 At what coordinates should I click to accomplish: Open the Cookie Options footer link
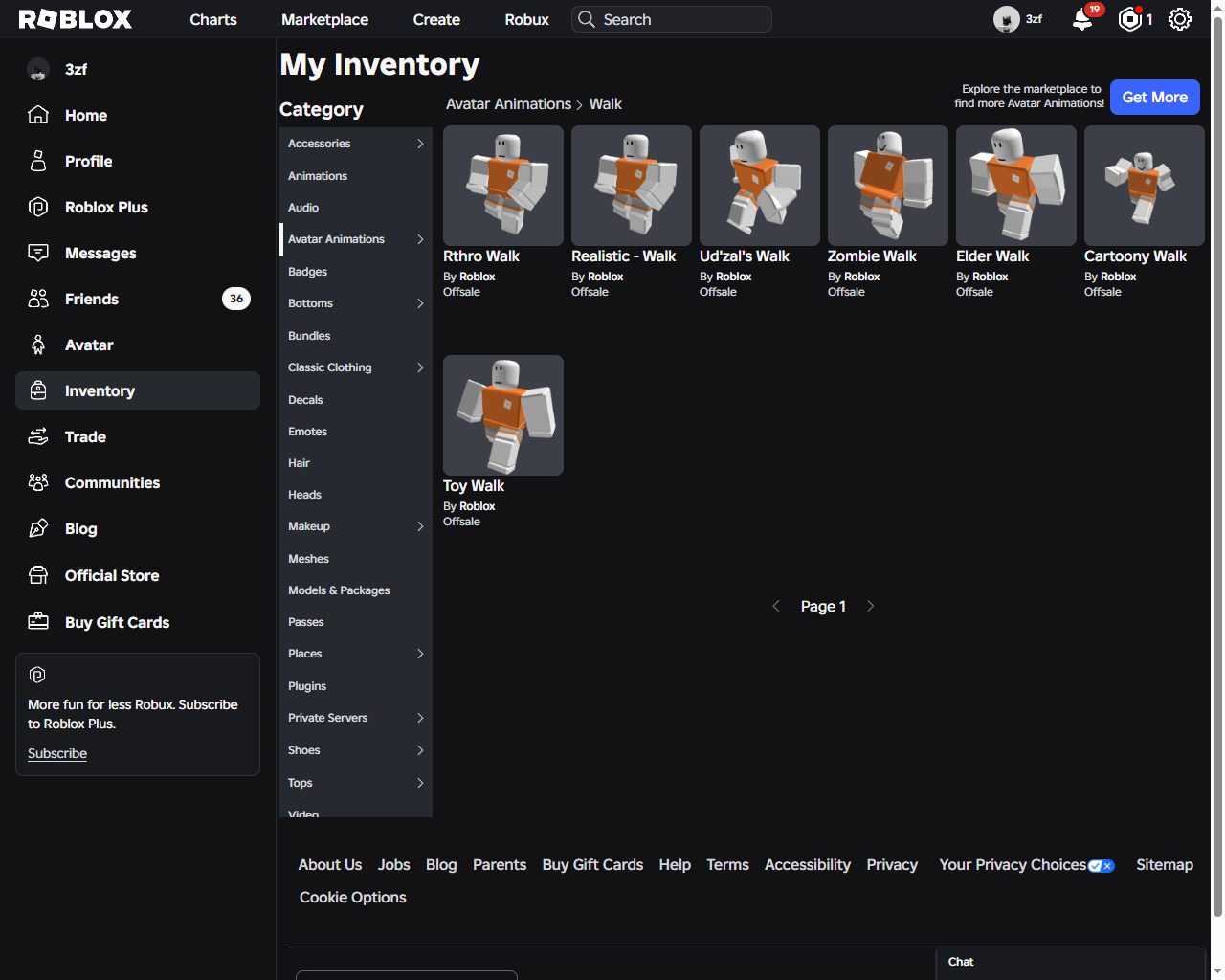353,897
